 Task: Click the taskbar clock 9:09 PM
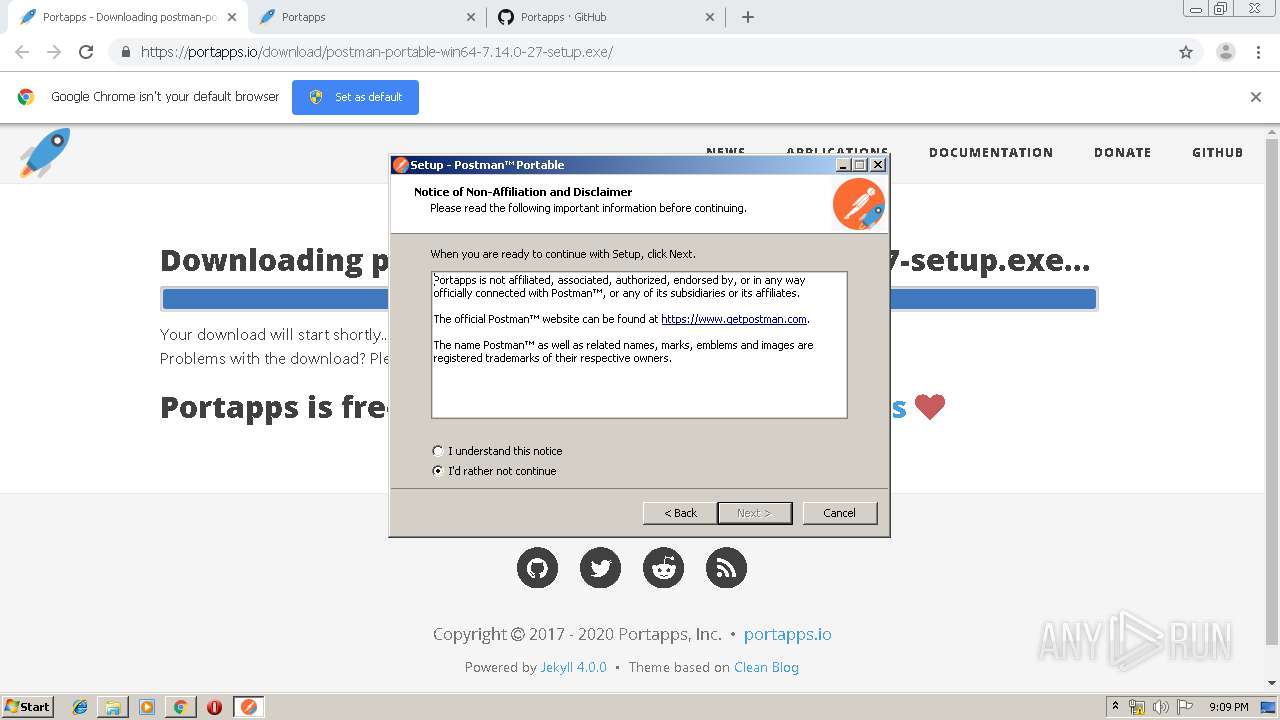pos(1229,707)
